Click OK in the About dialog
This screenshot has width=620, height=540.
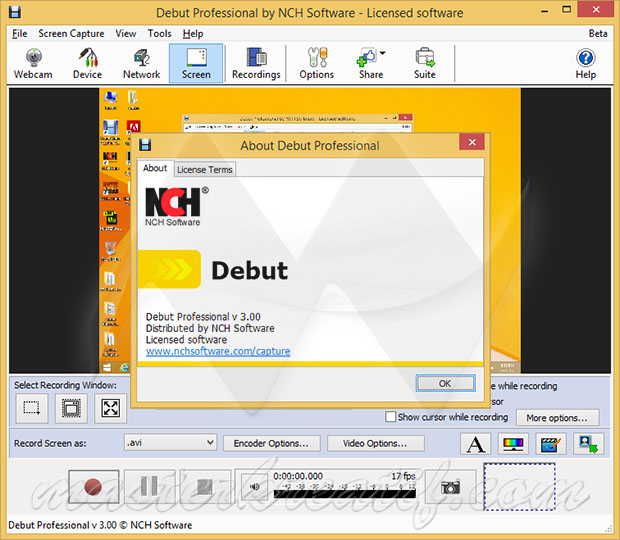pos(445,383)
